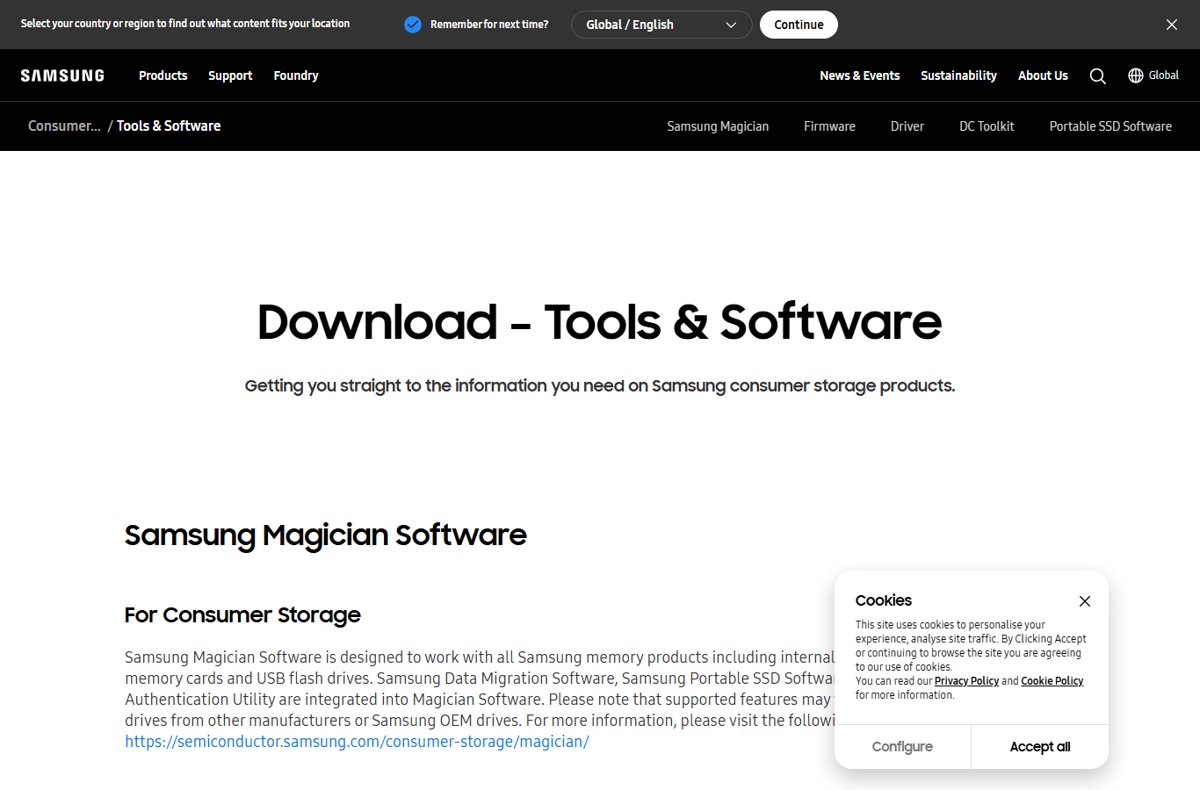The height and width of the screenshot is (790, 1200).
Task: Dismiss the Cookies popup with X
Action: [1085, 601]
